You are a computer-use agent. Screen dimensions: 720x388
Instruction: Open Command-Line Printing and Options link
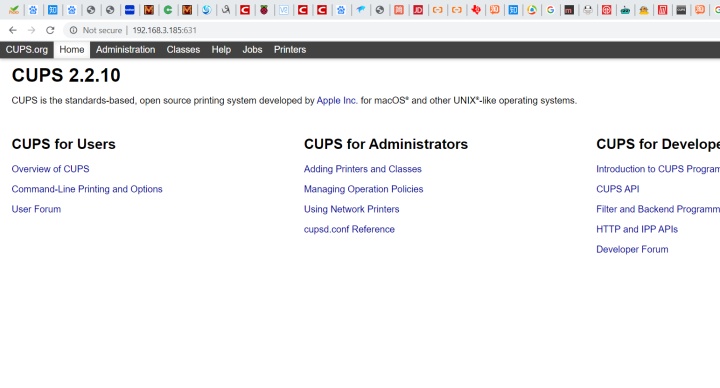click(87, 189)
